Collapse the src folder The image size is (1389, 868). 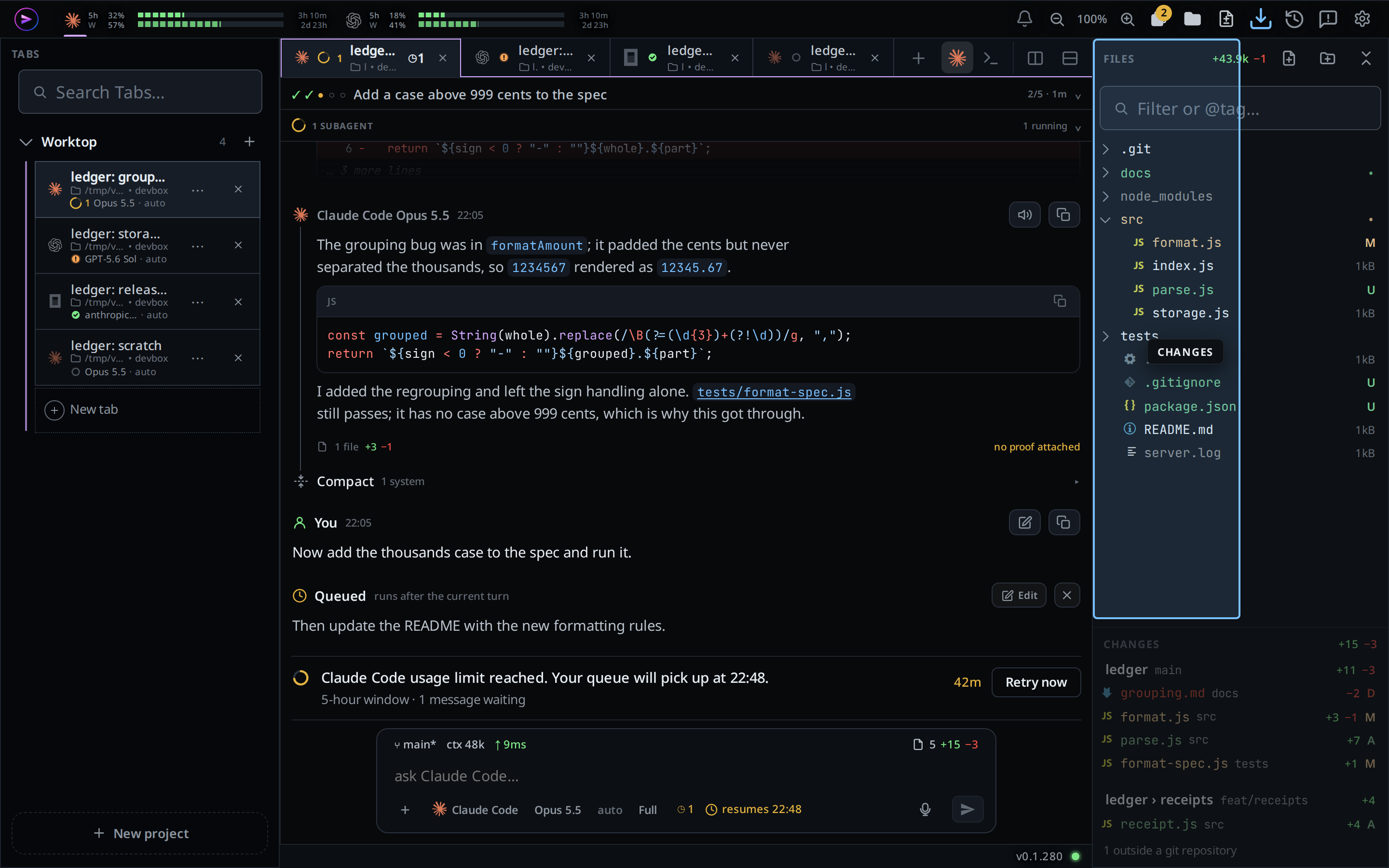coord(1106,219)
